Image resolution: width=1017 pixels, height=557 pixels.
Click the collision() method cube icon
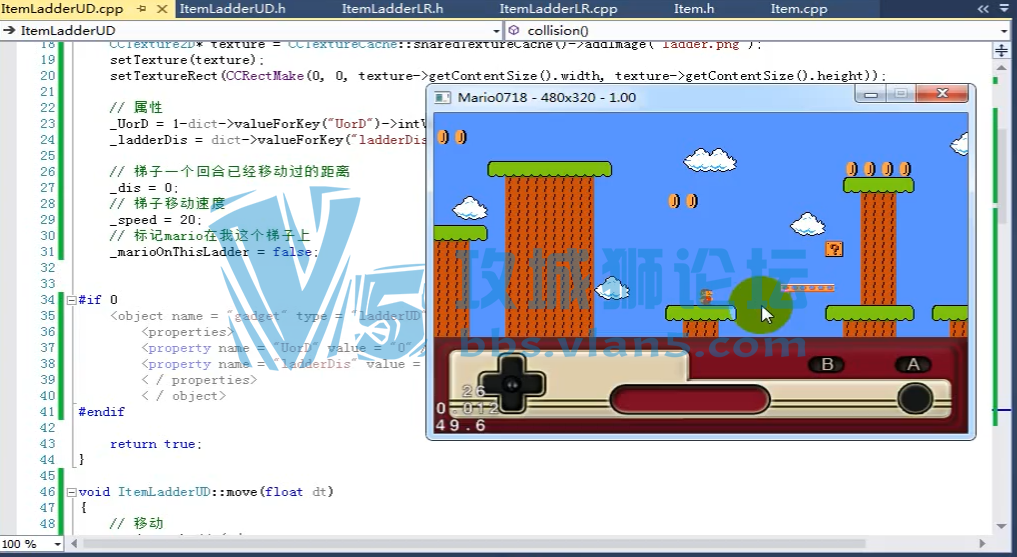(514, 30)
